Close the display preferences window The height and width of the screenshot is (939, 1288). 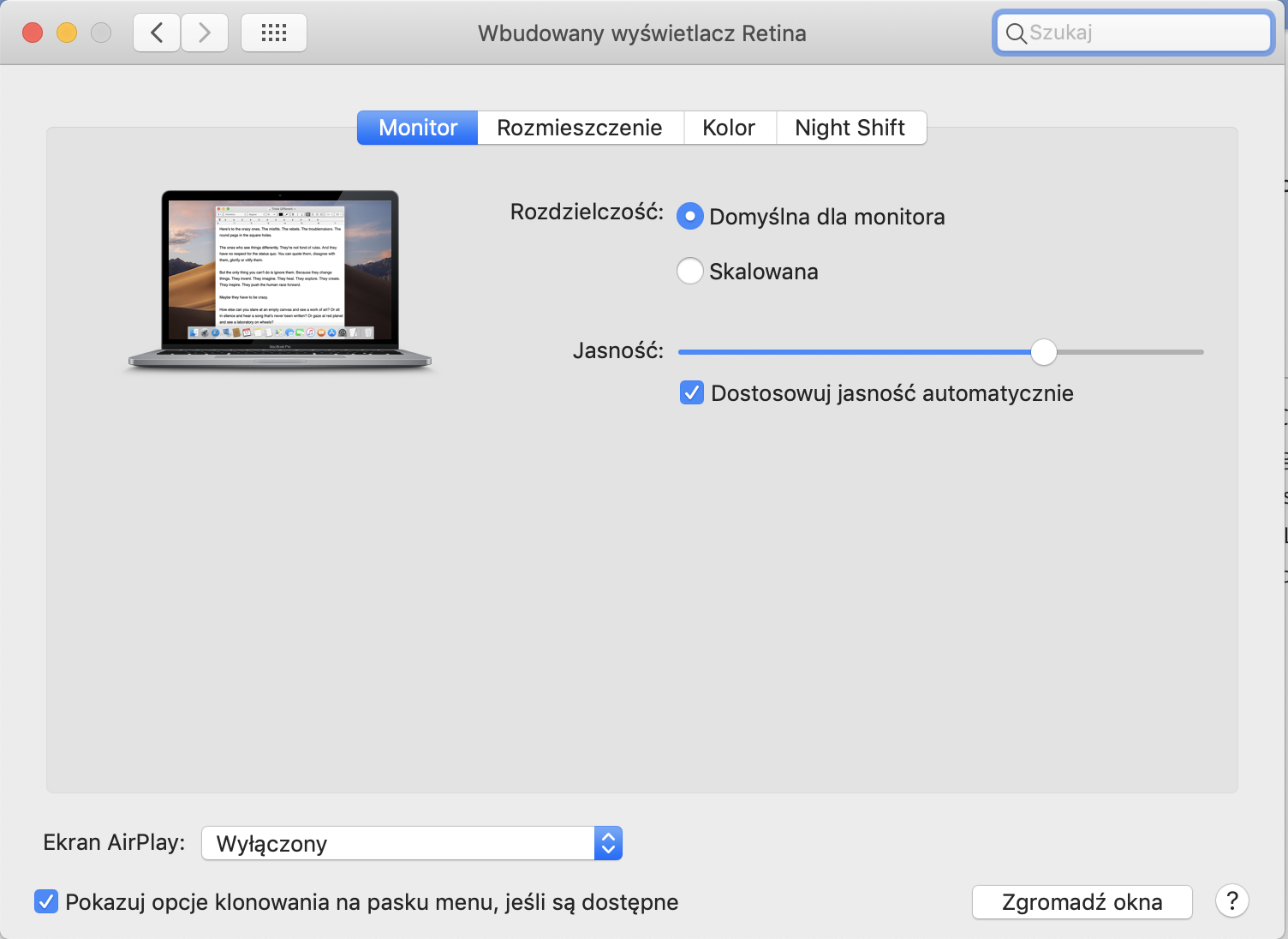tap(33, 33)
